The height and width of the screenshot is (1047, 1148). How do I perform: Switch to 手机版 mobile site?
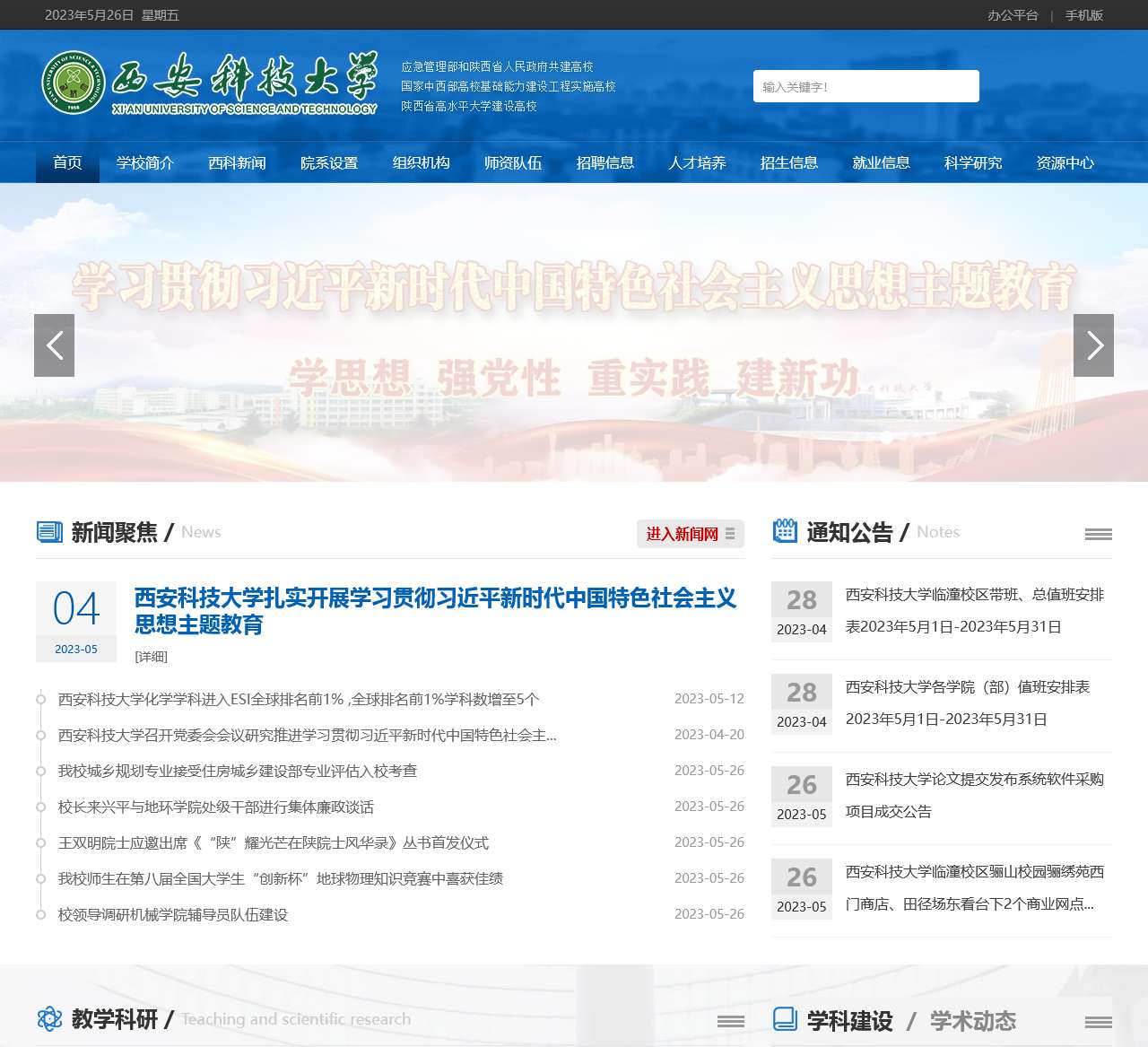click(1083, 15)
